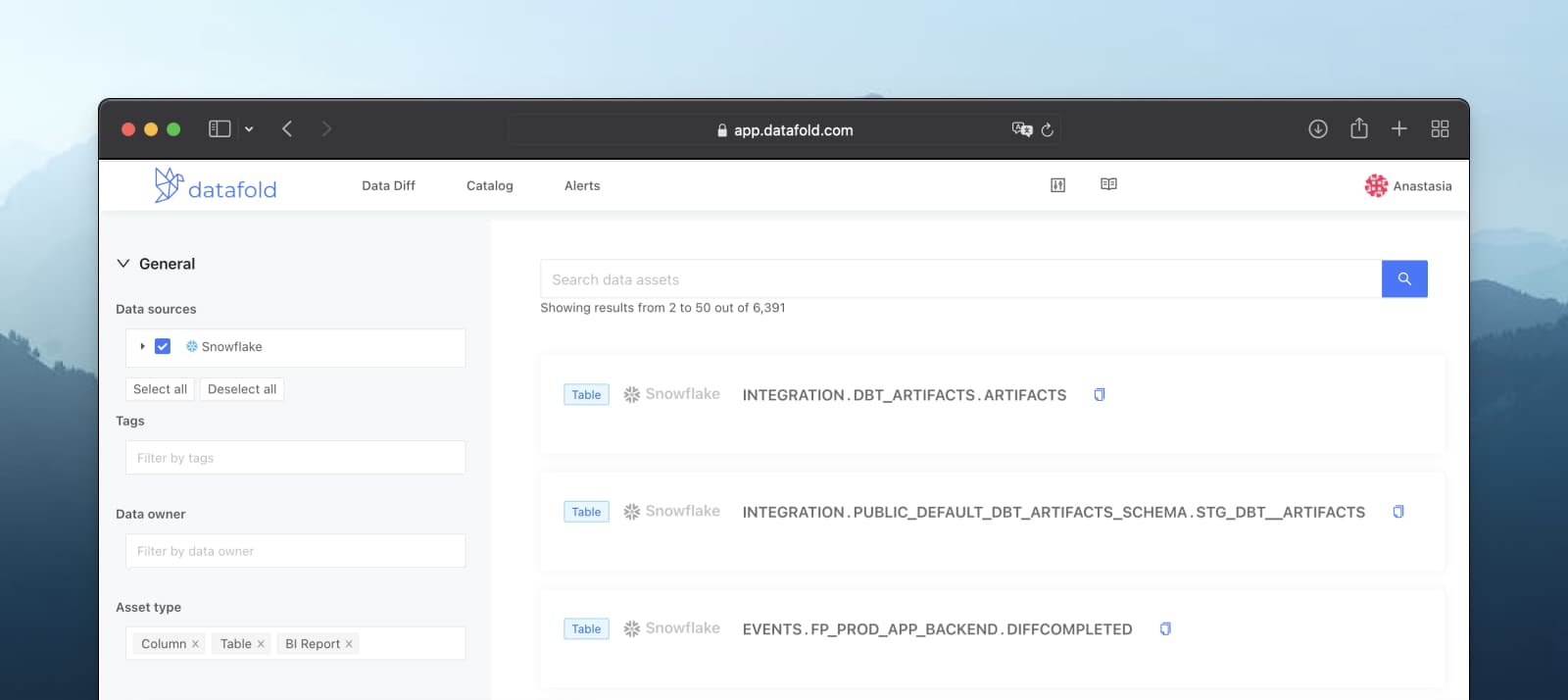
Task: Remove the Table asset type chip
Action: click(261, 644)
